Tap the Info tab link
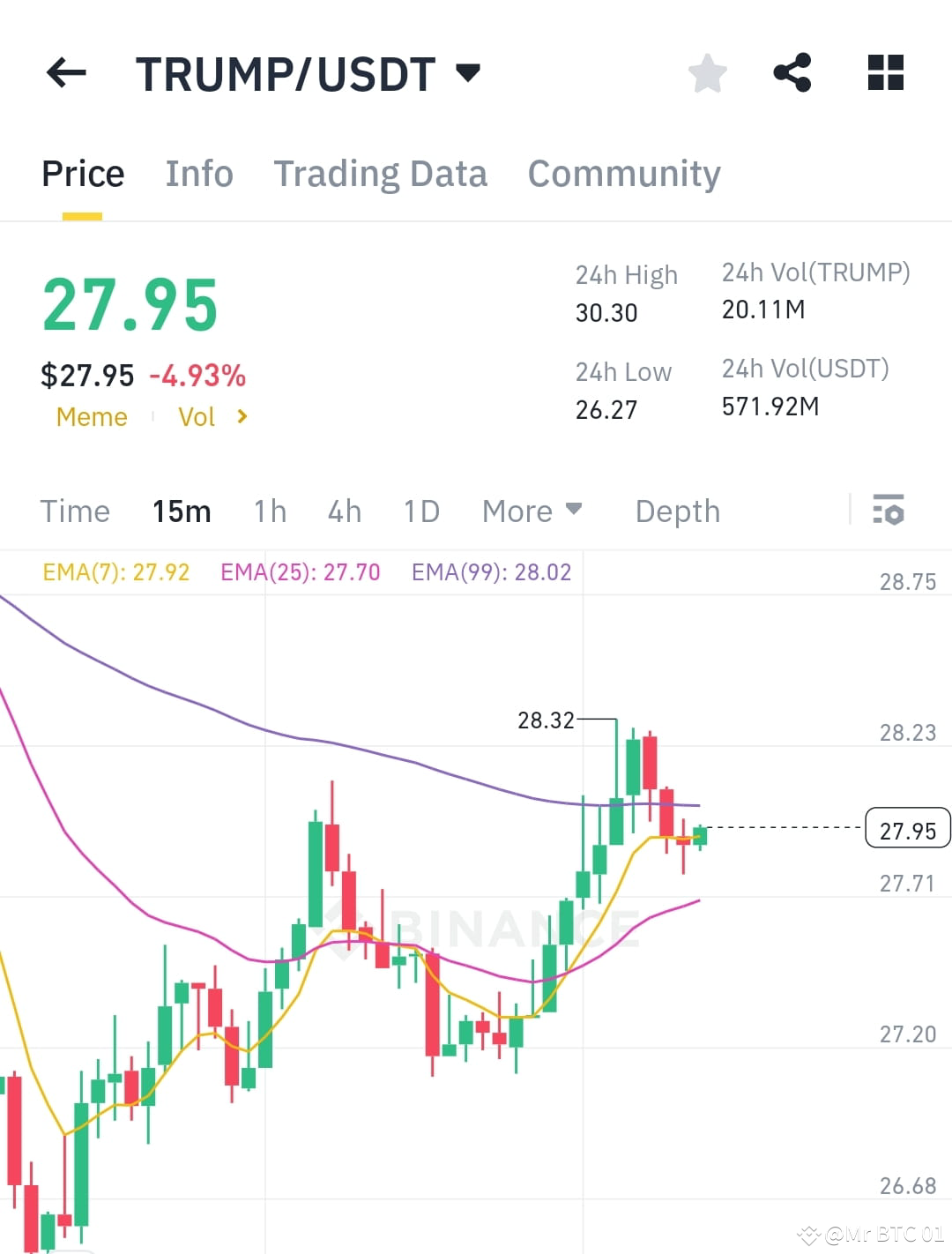Viewport: 952px width, 1254px height. pyautogui.click(x=198, y=173)
